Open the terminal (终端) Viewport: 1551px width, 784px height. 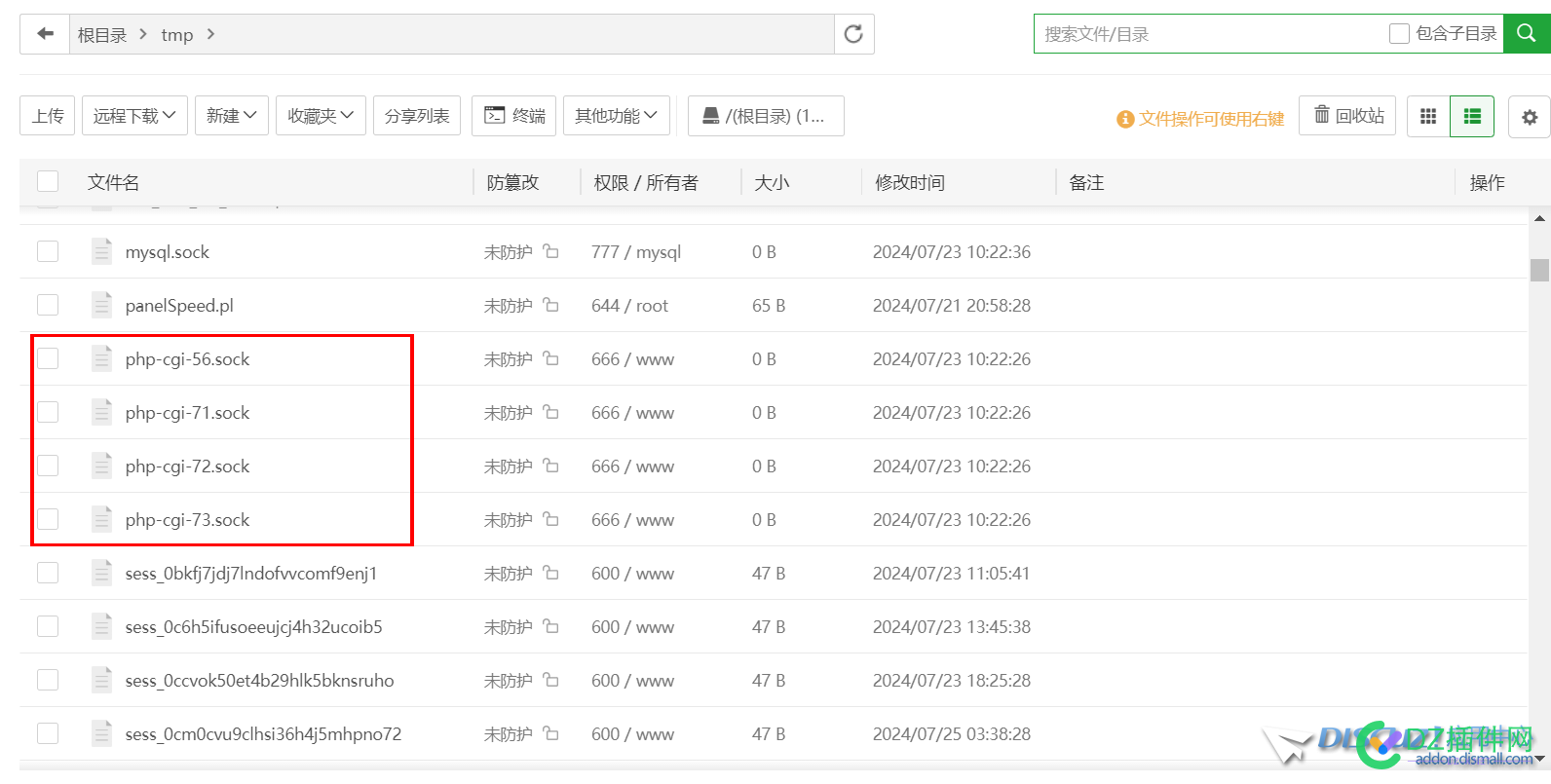pos(514,116)
